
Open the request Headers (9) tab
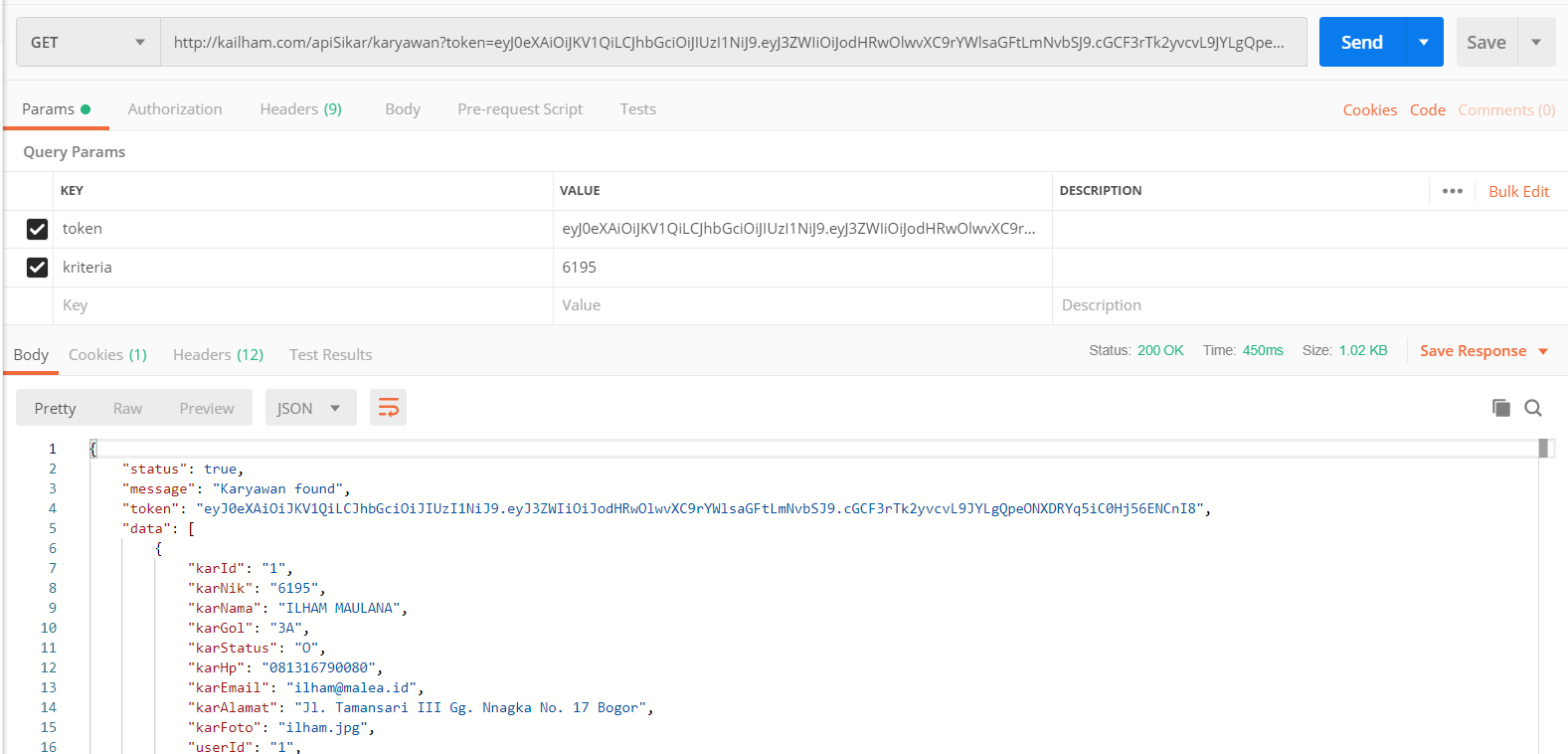coord(300,109)
